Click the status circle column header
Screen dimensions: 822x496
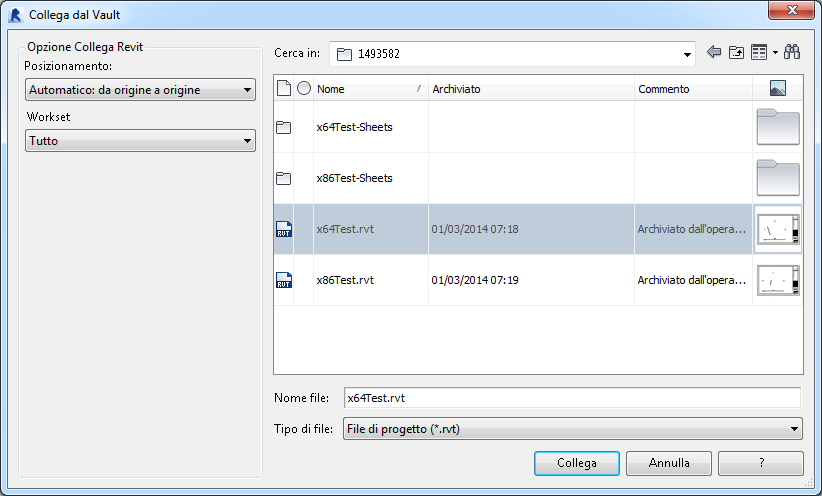(x=304, y=88)
